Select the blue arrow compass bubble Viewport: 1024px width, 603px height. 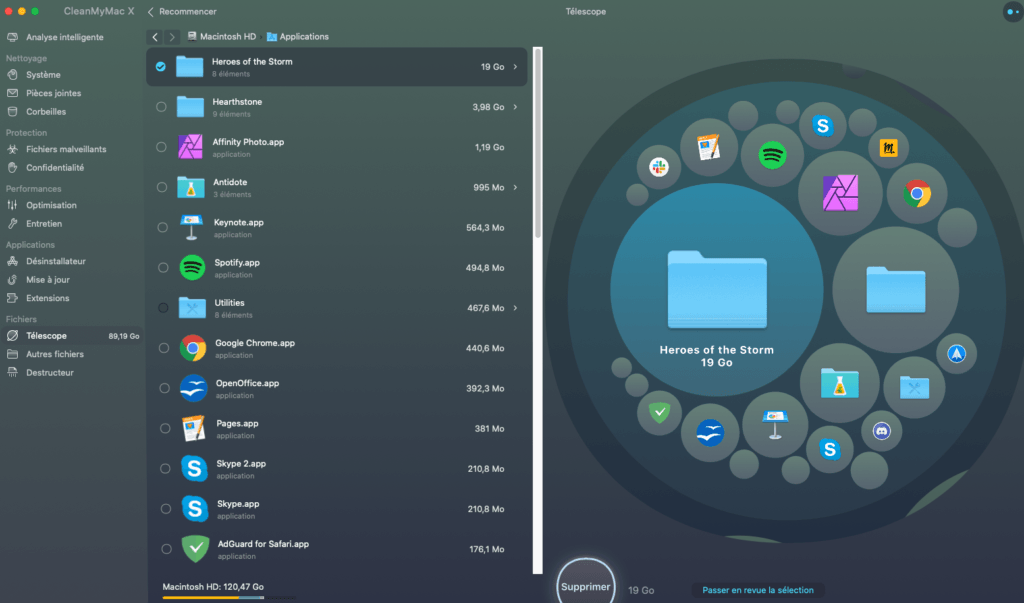click(x=957, y=353)
